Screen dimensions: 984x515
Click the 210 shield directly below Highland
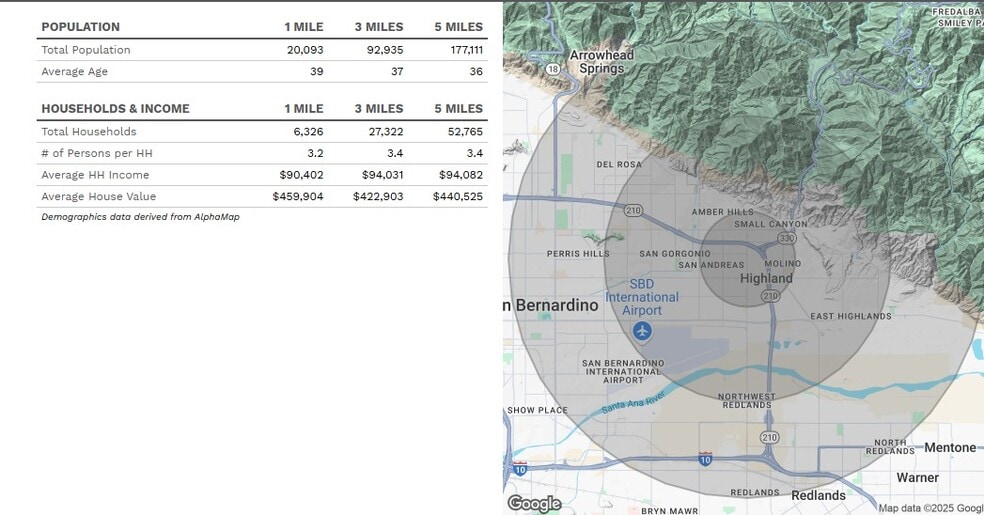[770, 296]
